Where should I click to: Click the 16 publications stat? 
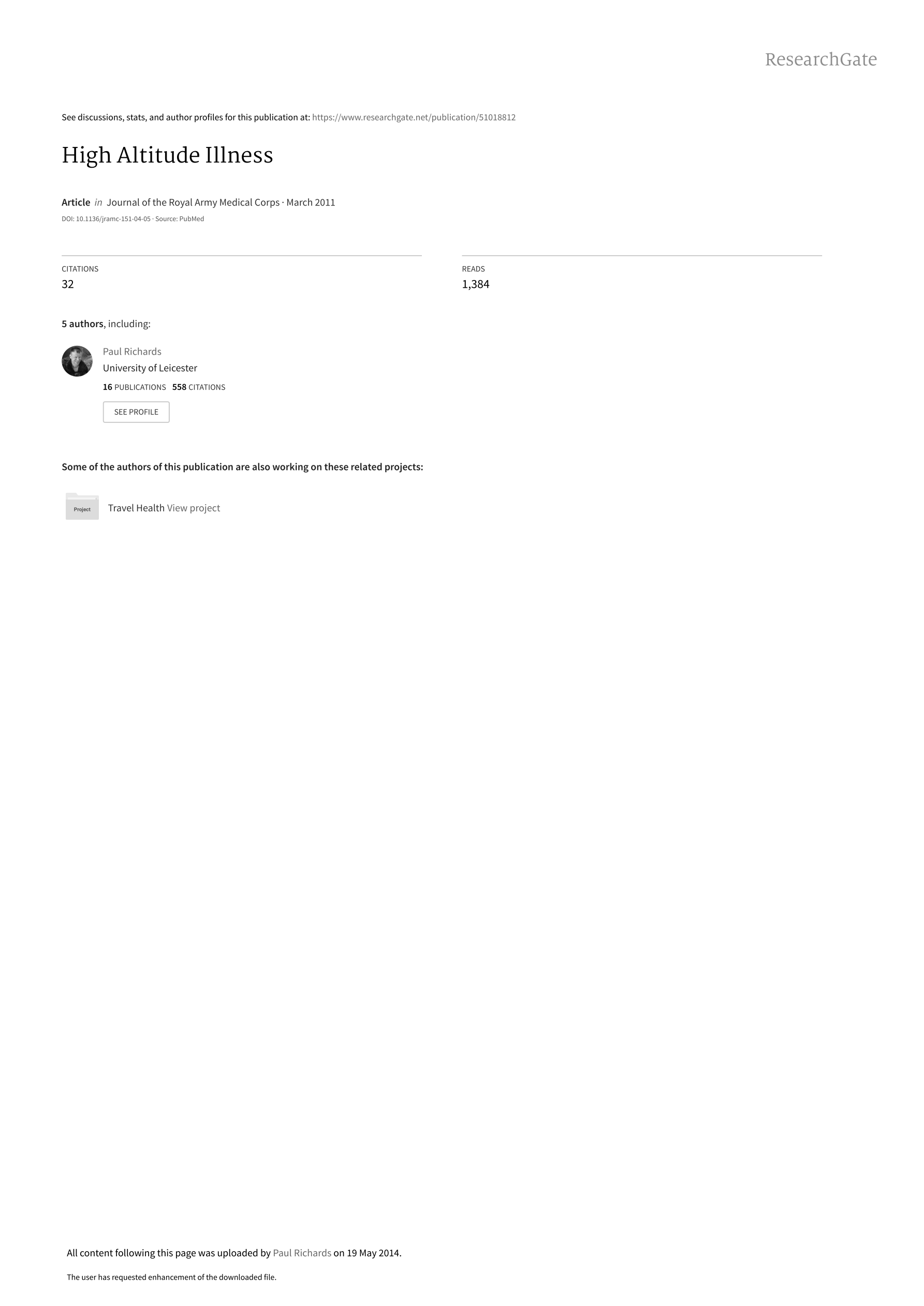(134, 387)
